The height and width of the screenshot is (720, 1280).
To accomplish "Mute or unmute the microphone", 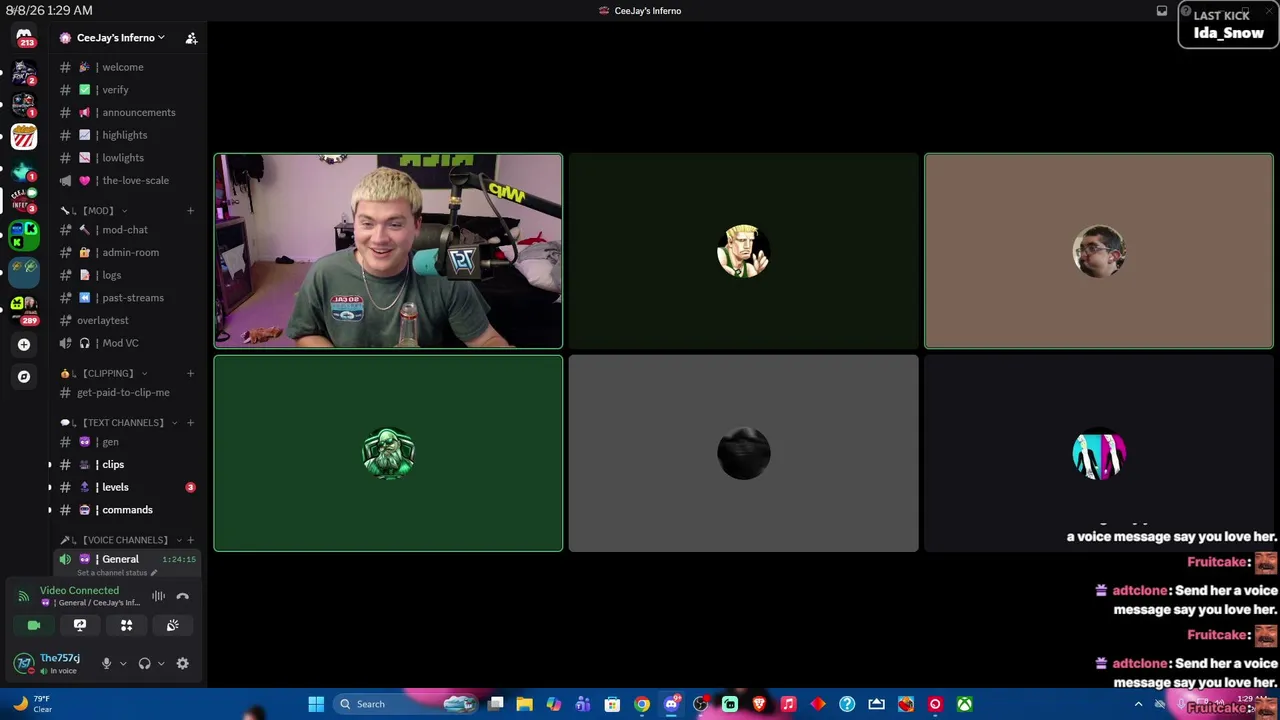I will coord(106,663).
